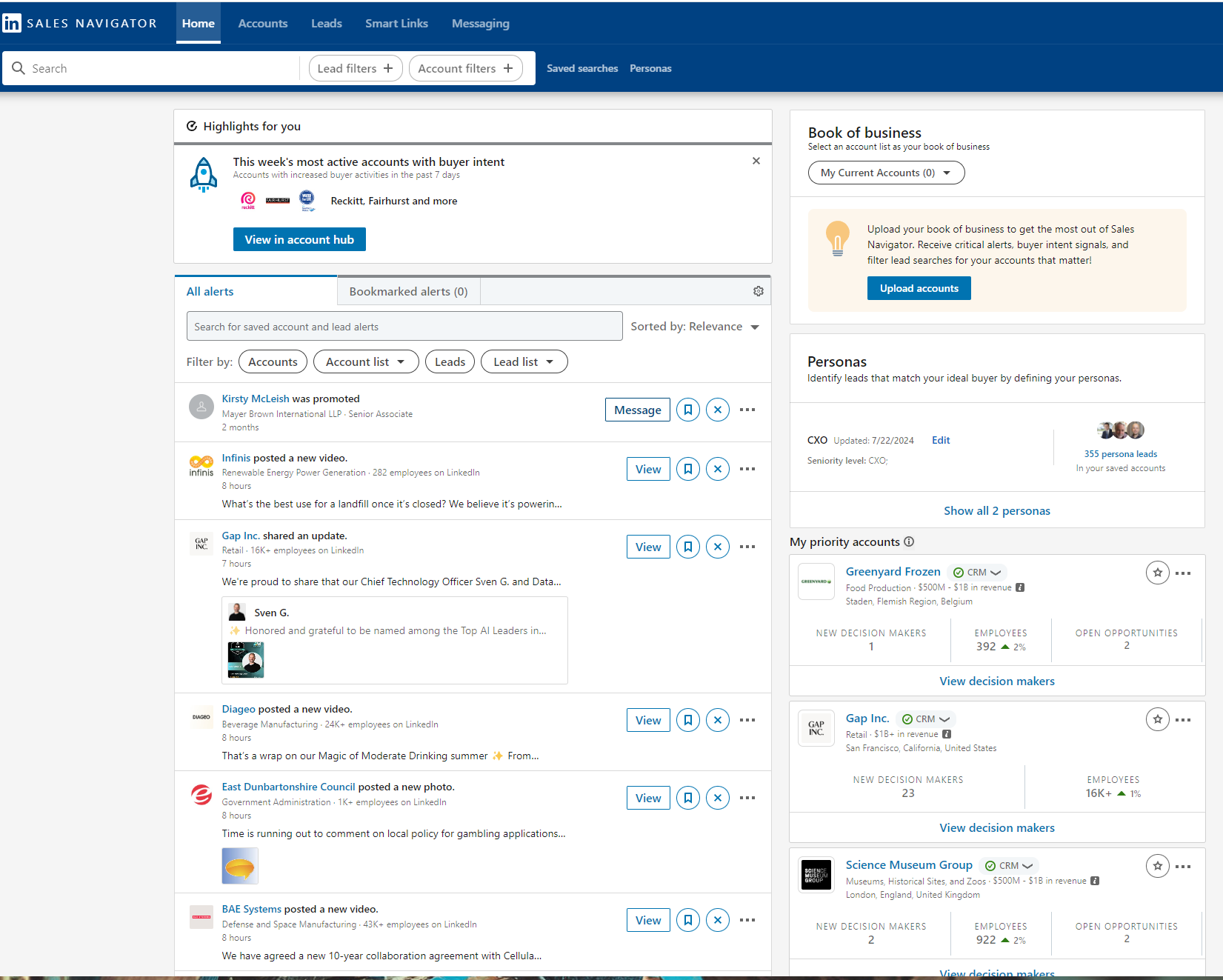This screenshot has width=1223, height=980.
Task: Open more options for Diageo alert
Action: coord(747,720)
